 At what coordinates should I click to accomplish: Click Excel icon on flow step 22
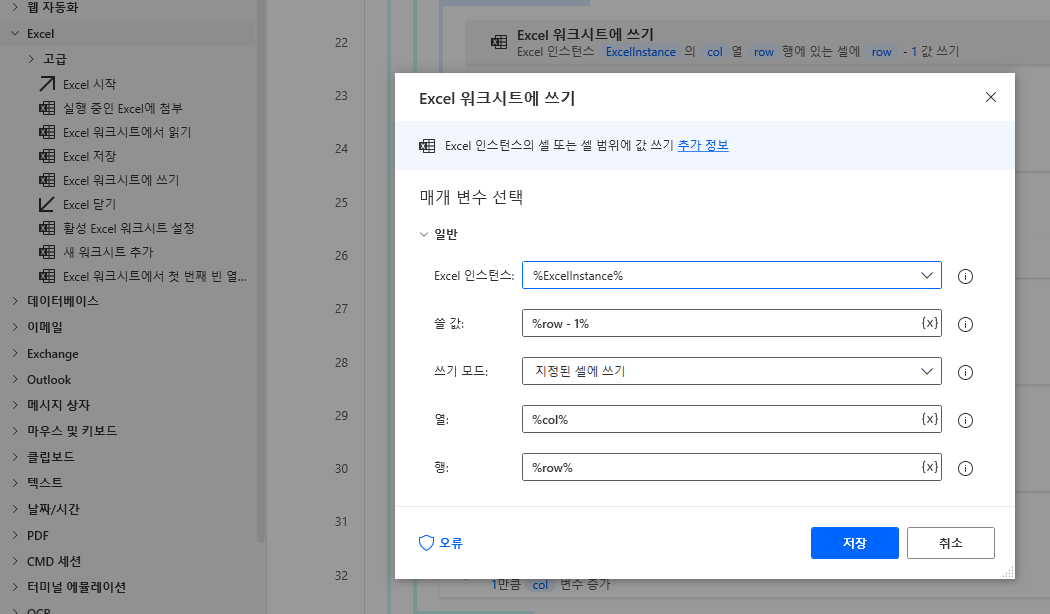tap(499, 42)
